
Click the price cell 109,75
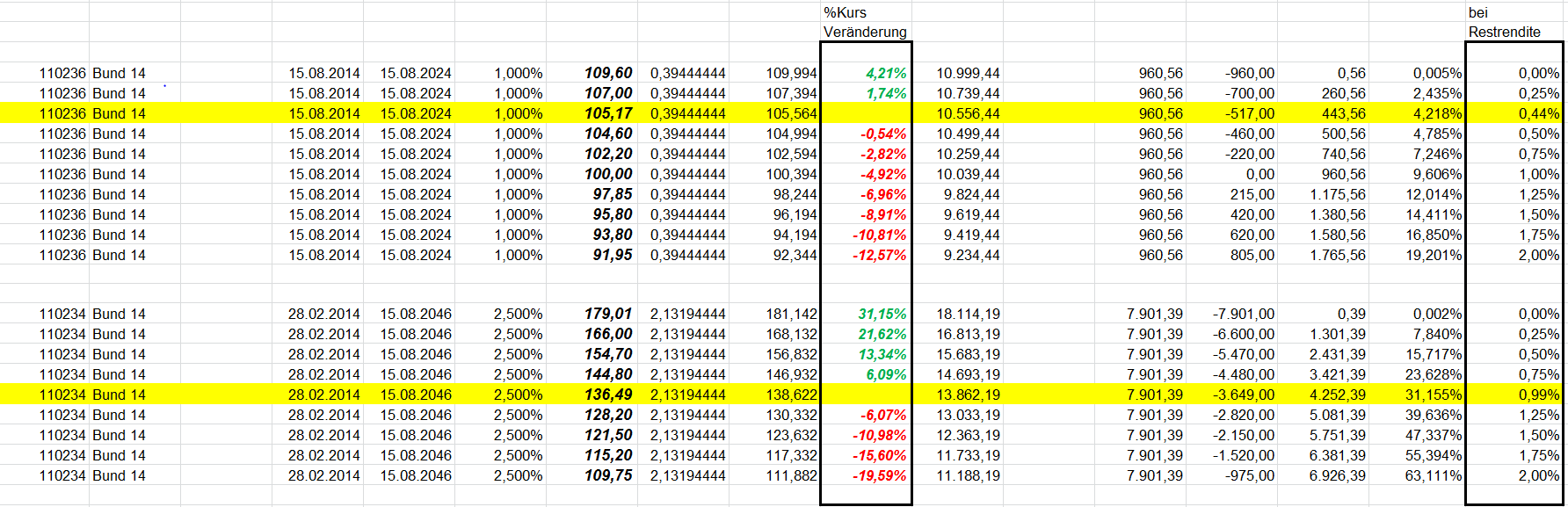[592, 475]
